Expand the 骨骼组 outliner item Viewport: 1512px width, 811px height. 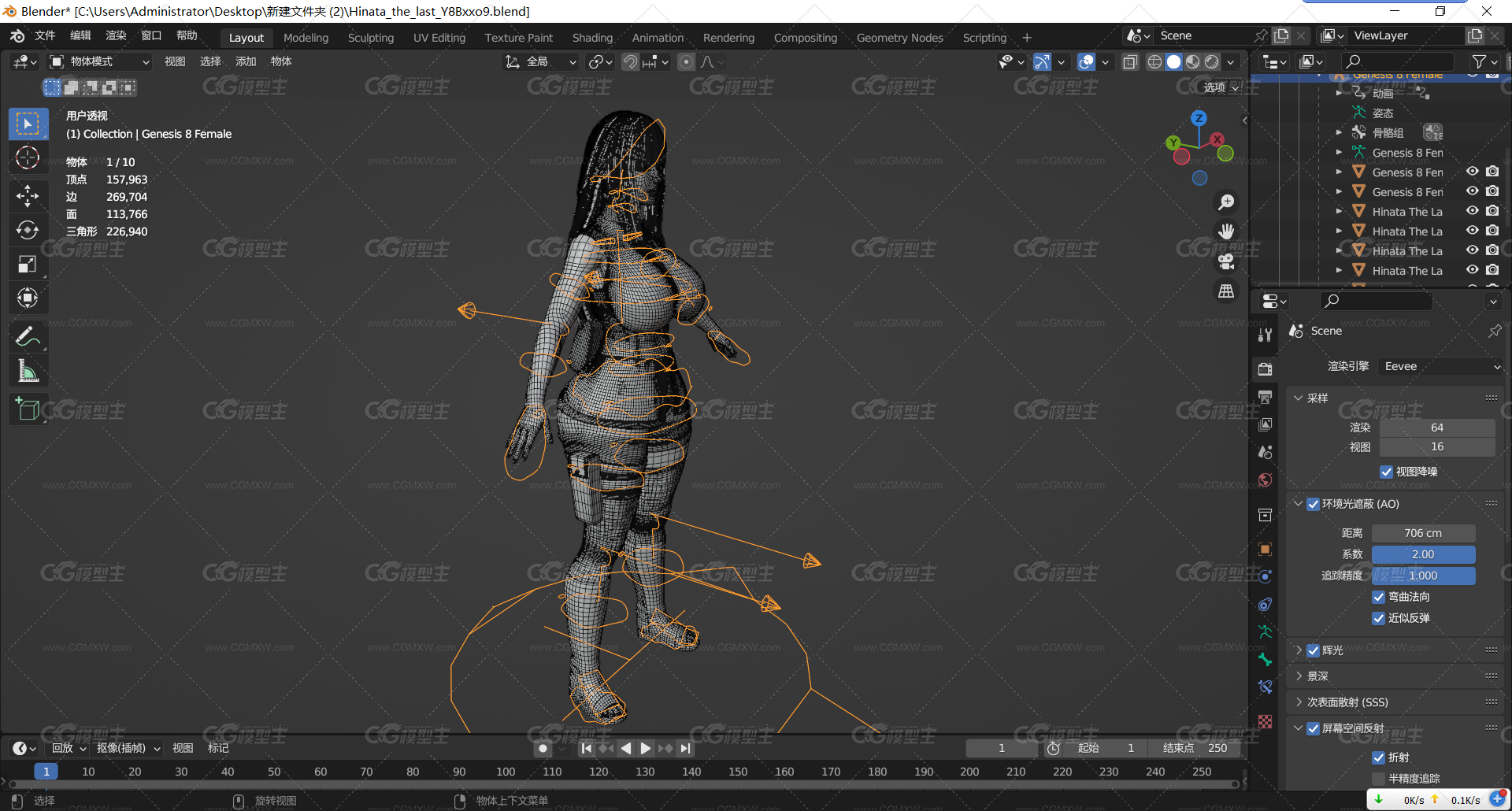[1338, 132]
